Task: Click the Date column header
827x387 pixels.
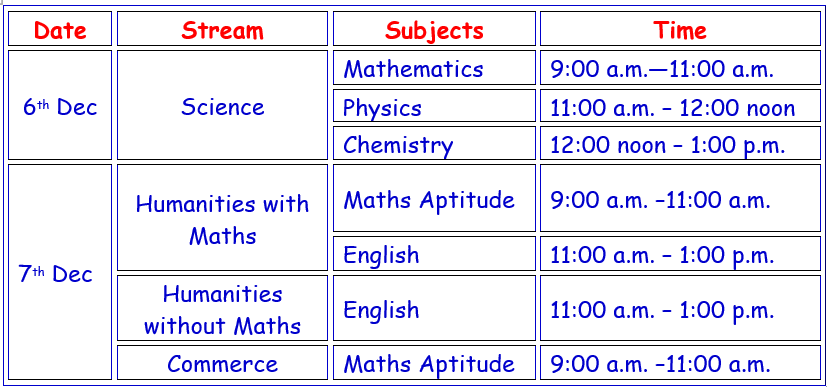Action: pyautogui.click(x=60, y=28)
